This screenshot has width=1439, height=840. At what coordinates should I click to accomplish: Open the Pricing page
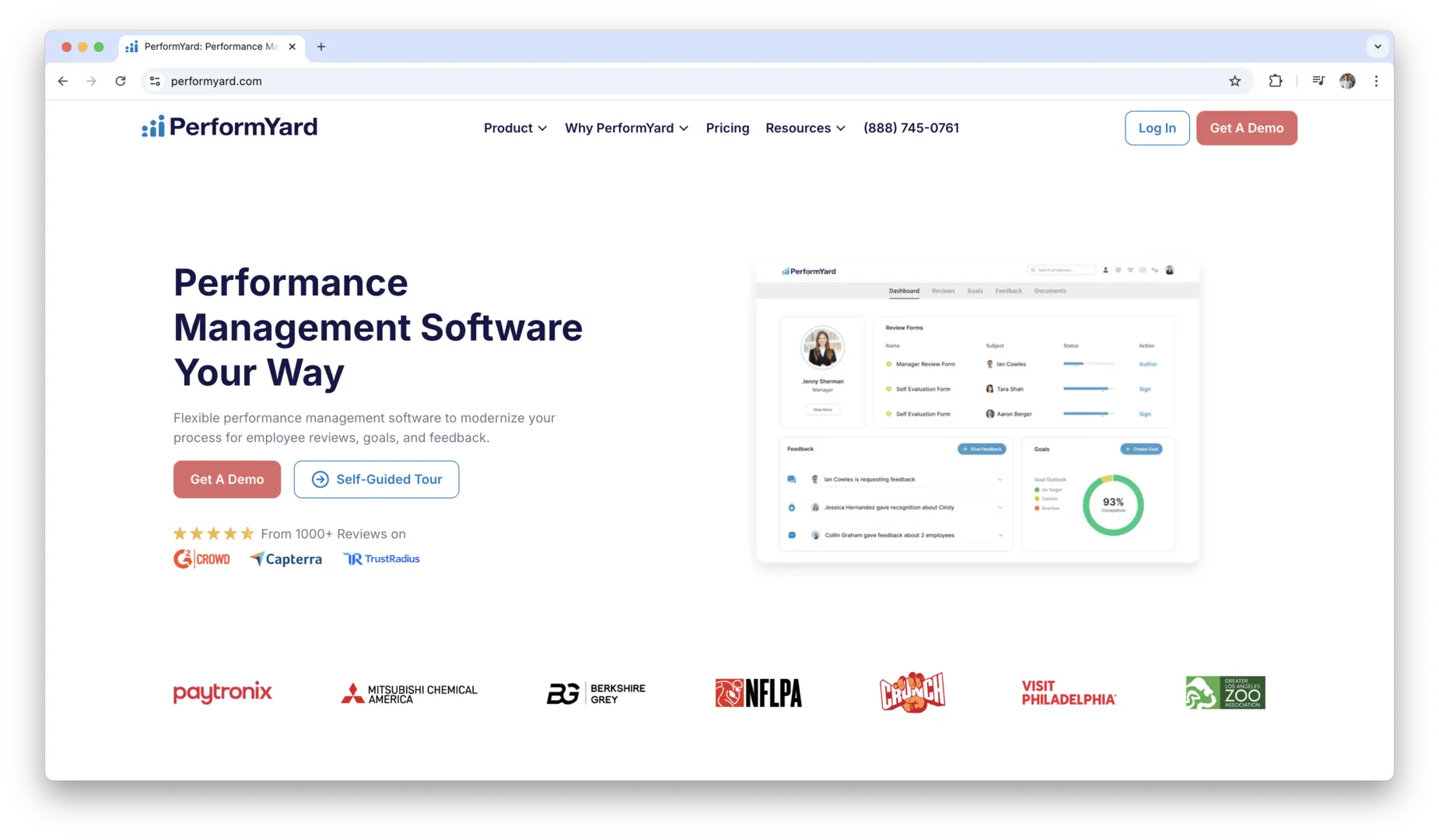point(727,128)
